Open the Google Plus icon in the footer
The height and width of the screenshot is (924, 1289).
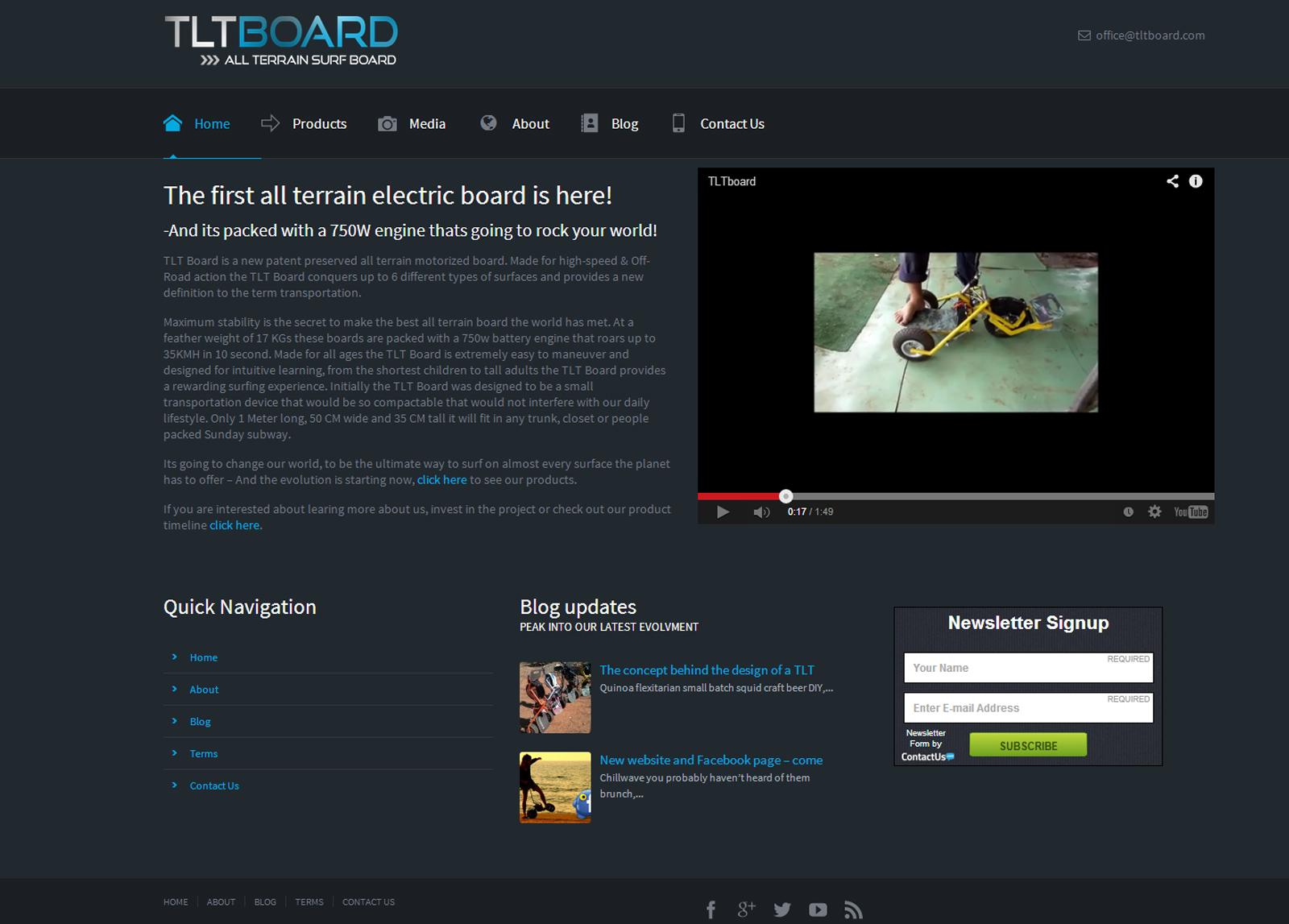[746, 909]
